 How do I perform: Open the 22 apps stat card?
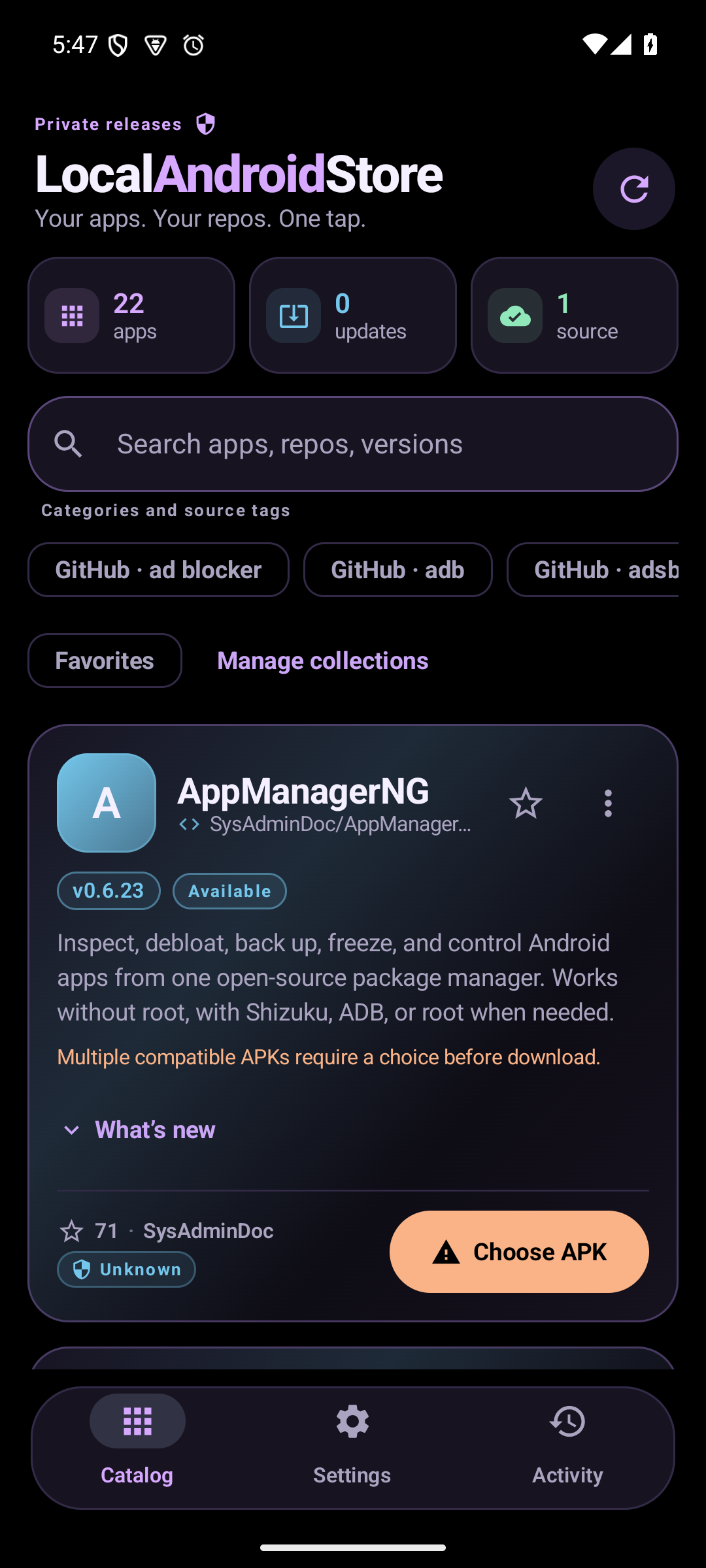click(131, 315)
